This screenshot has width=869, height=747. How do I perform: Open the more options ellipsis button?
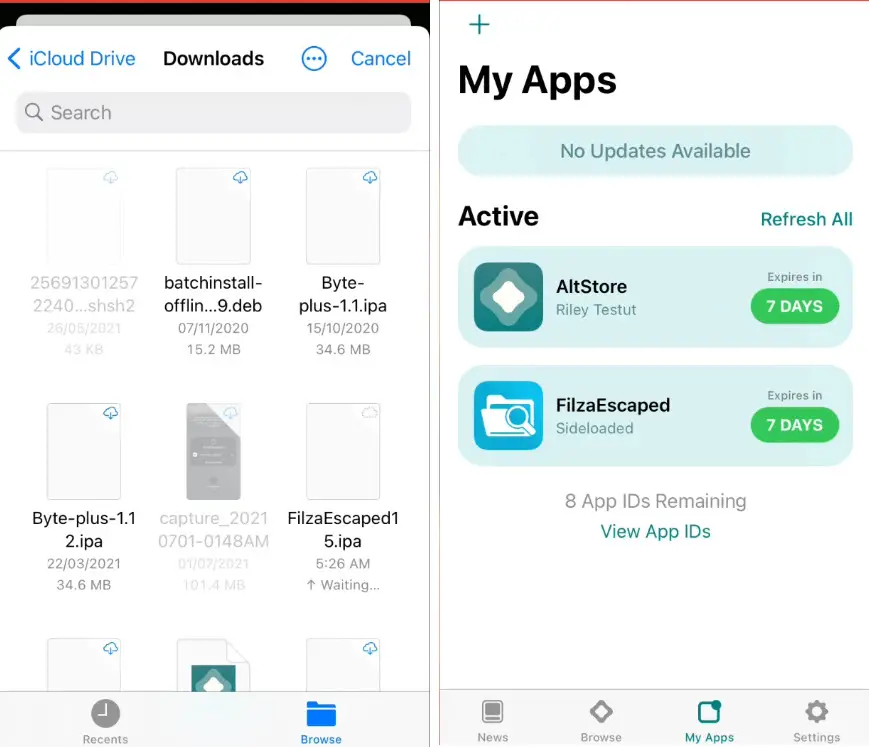pyautogui.click(x=314, y=58)
